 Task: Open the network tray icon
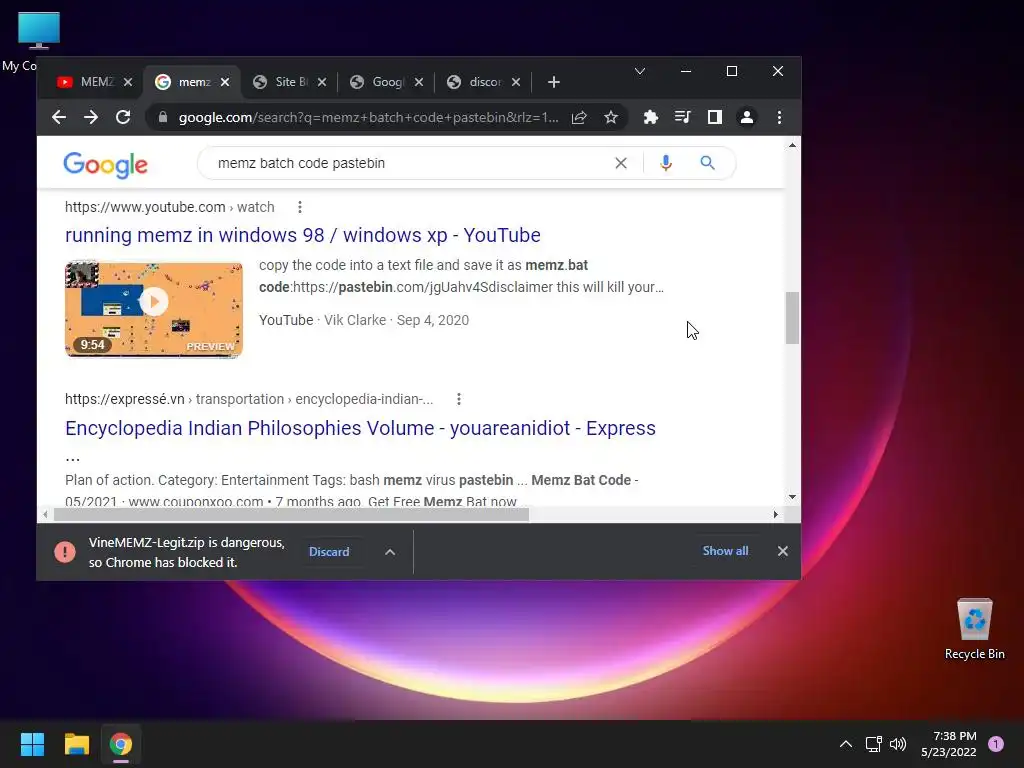click(x=873, y=744)
